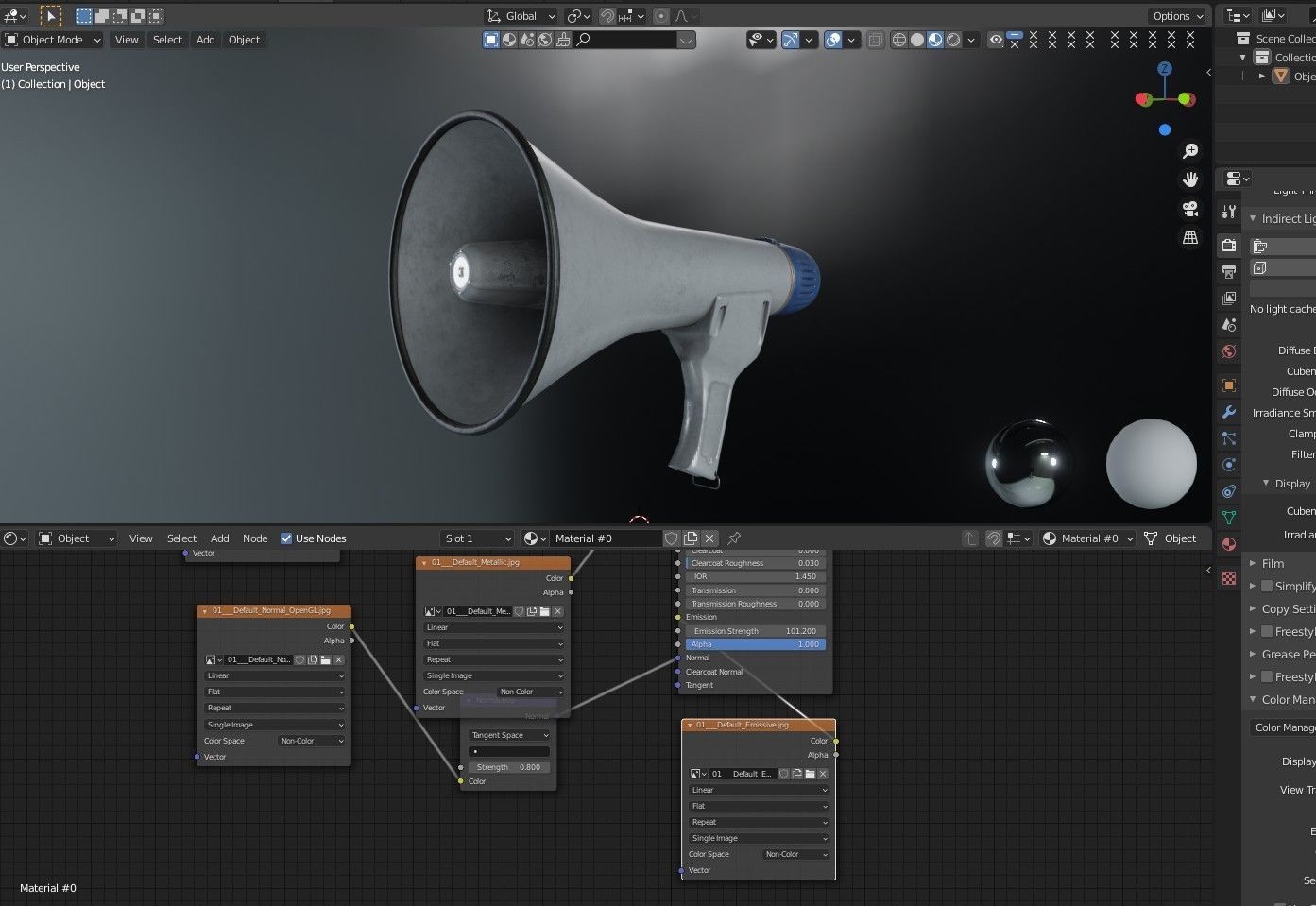Open the Modifiers properties tab
This screenshot has width=1316, height=906.
point(1228,412)
